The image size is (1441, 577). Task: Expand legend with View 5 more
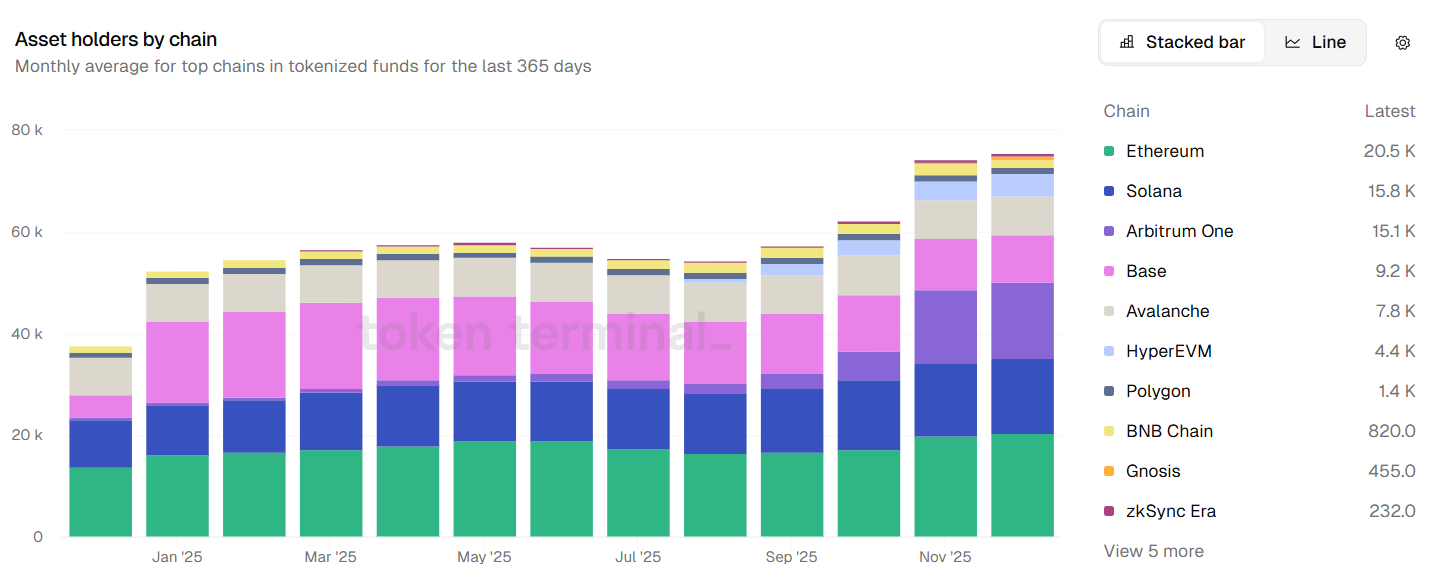click(1153, 551)
